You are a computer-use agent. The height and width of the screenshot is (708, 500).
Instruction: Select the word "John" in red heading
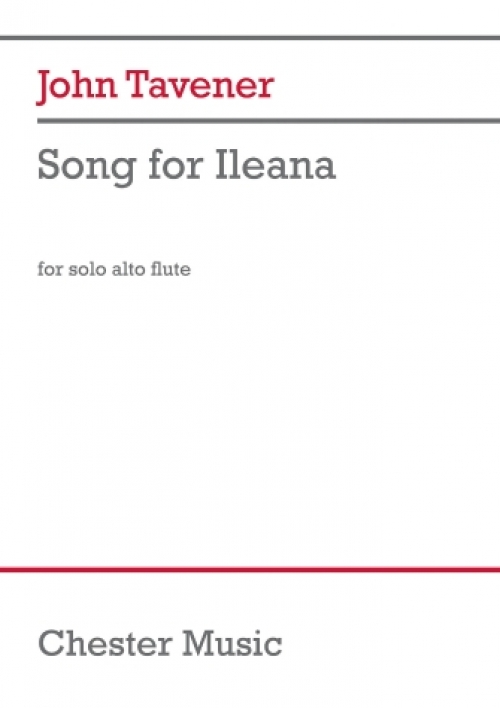(x=76, y=86)
